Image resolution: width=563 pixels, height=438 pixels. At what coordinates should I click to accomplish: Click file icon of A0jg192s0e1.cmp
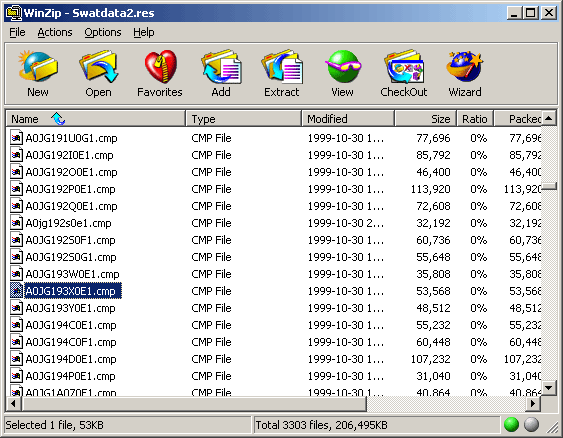point(16,223)
